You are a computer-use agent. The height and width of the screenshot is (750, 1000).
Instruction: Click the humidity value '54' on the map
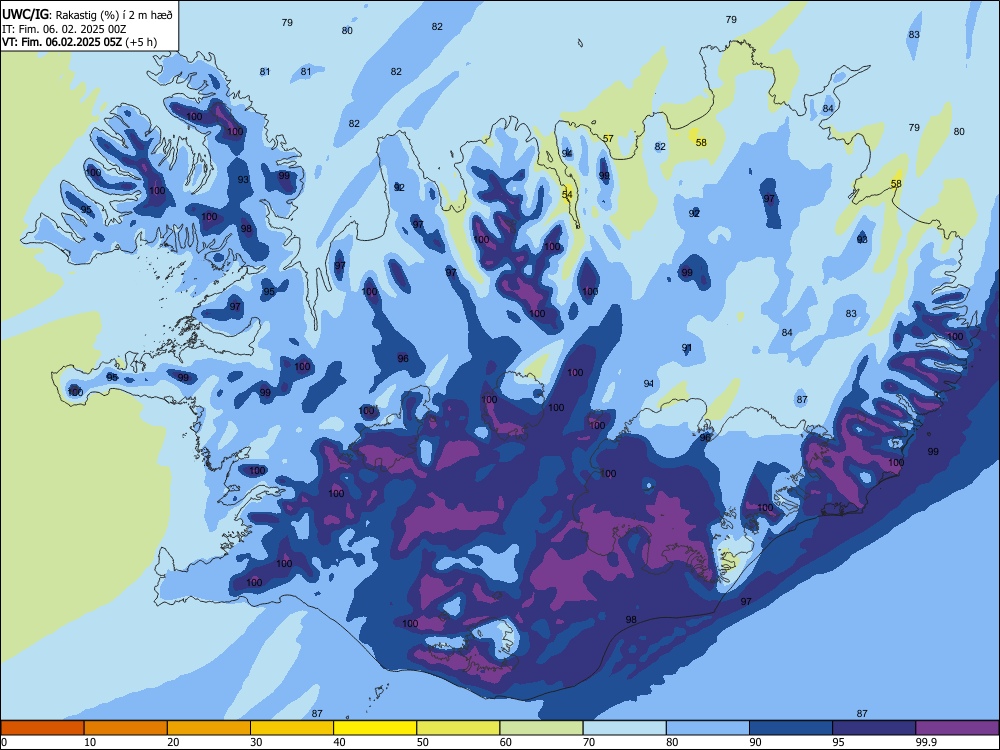click(567, 195)
